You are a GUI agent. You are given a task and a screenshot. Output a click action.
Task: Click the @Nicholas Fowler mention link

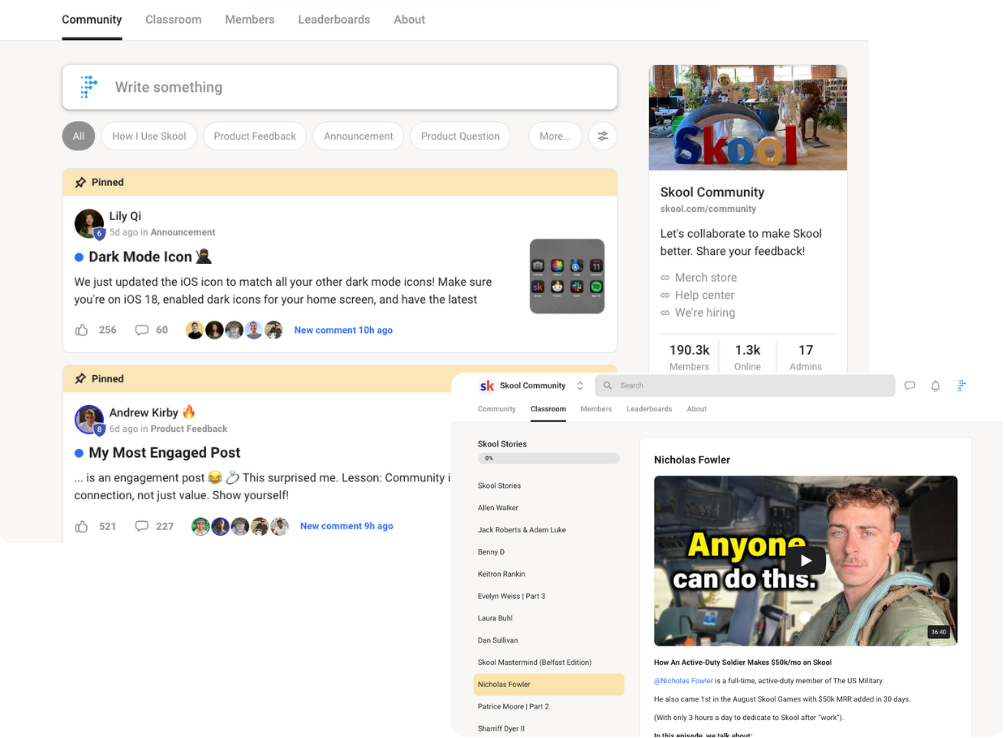(683, 681)
